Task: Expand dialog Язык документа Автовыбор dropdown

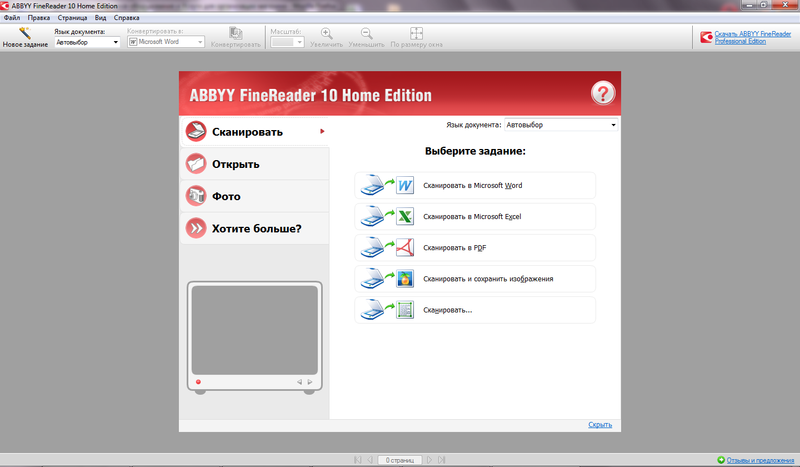Action: [561, 125]
